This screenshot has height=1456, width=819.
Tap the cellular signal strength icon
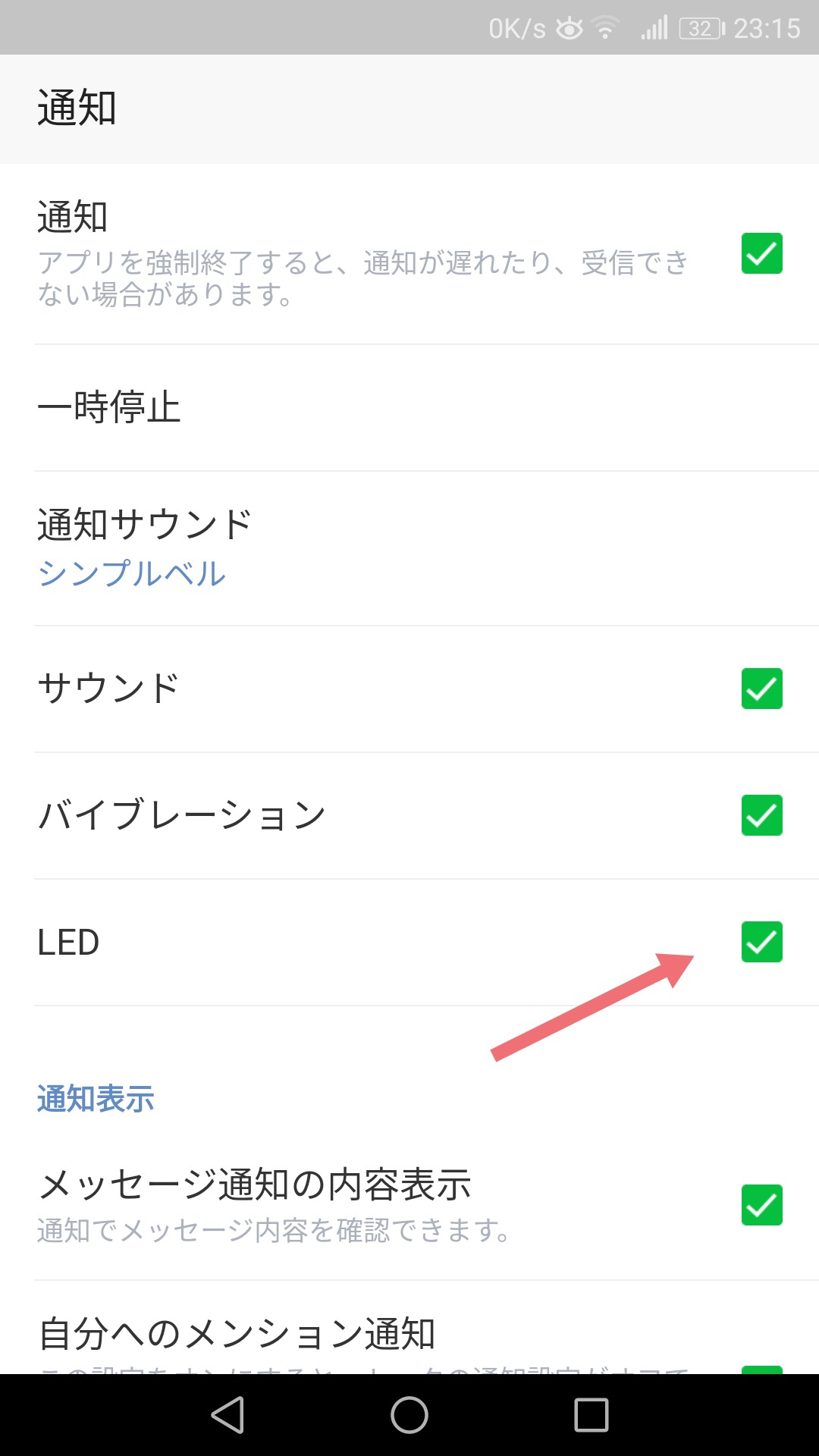[x=654, y=29]
